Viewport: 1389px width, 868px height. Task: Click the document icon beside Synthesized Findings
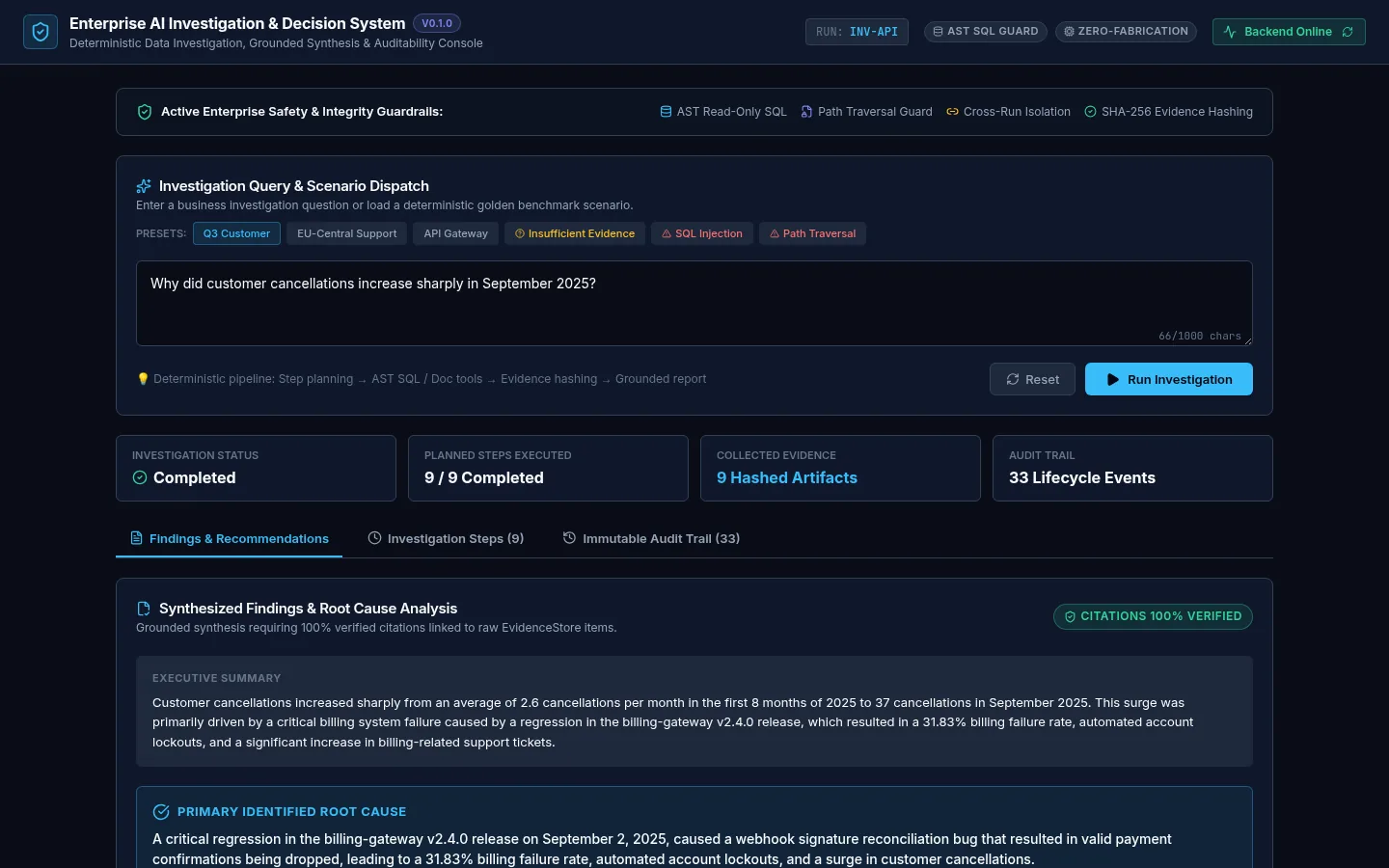coord(144,609)
